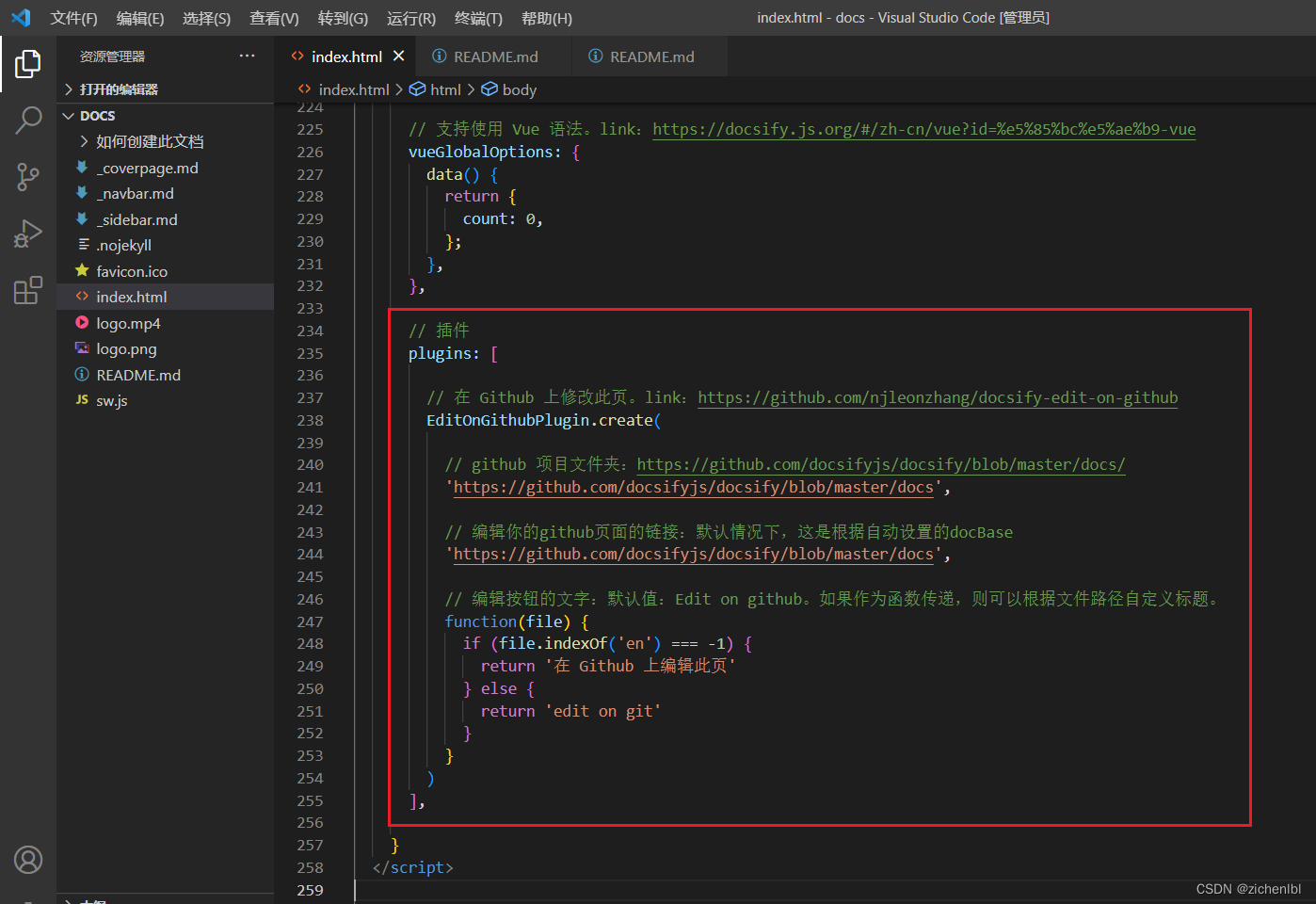
Task: Open the explorer More Actions ellipsis
Action: pos(247,56)
